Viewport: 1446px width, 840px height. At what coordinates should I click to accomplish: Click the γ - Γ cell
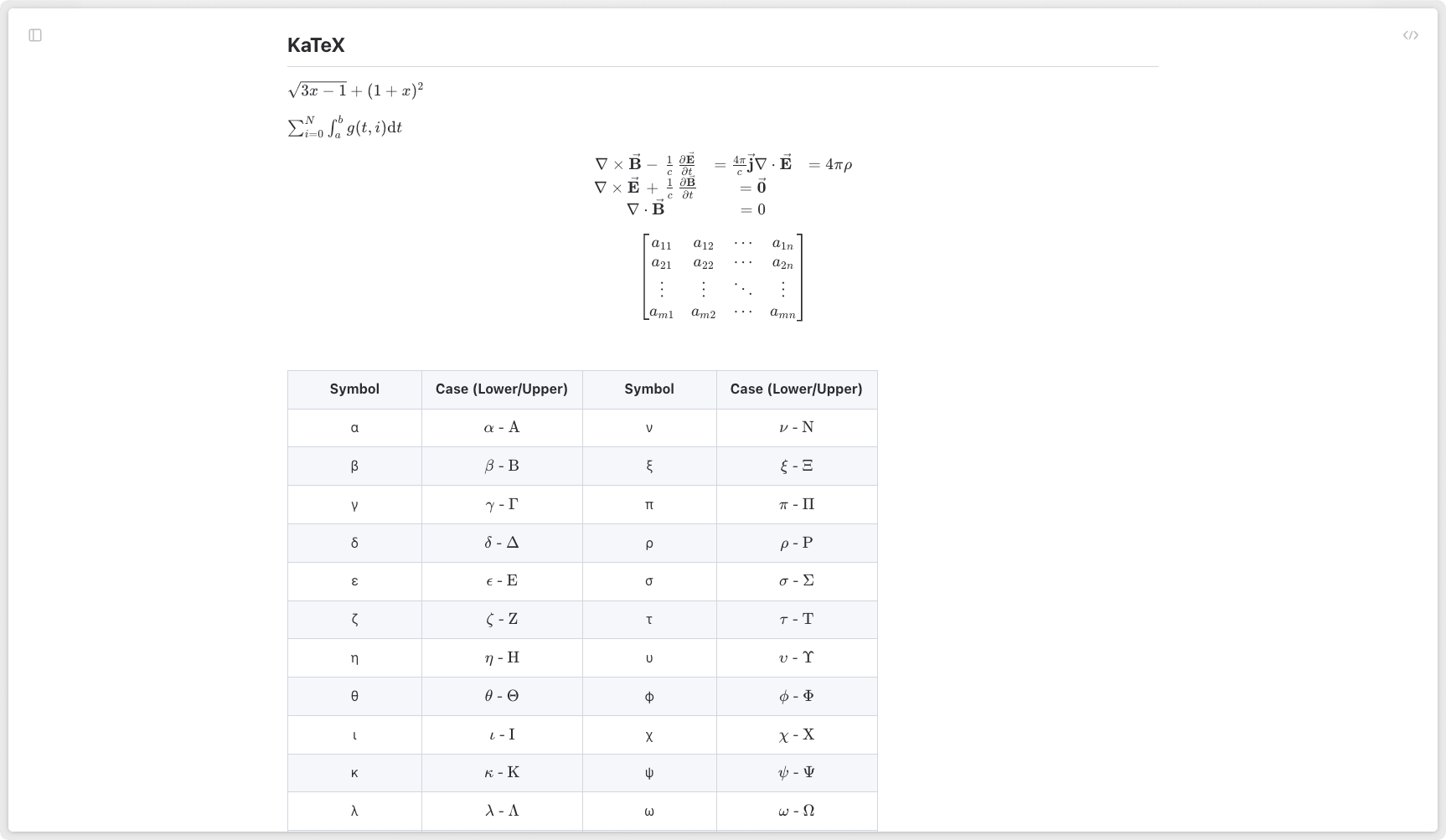tap(502, 505)
